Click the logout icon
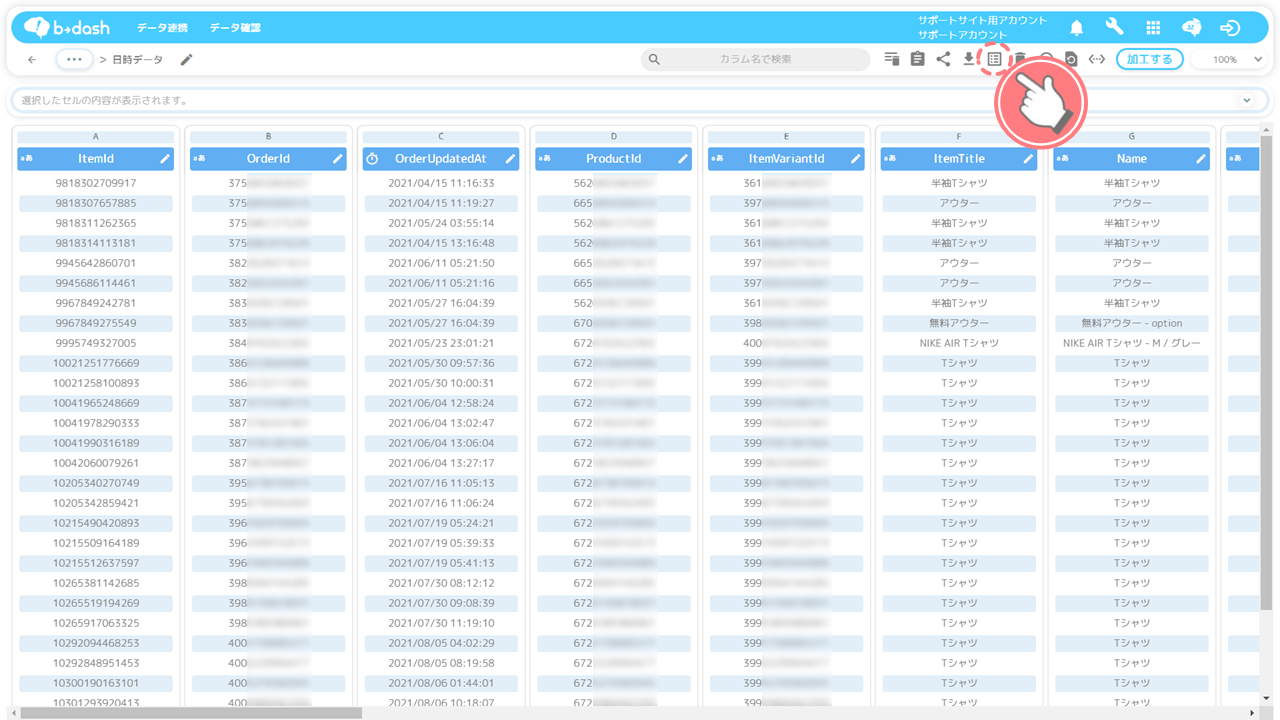This screenshot has height=720, width=1280. click(x=1230, y=28)
